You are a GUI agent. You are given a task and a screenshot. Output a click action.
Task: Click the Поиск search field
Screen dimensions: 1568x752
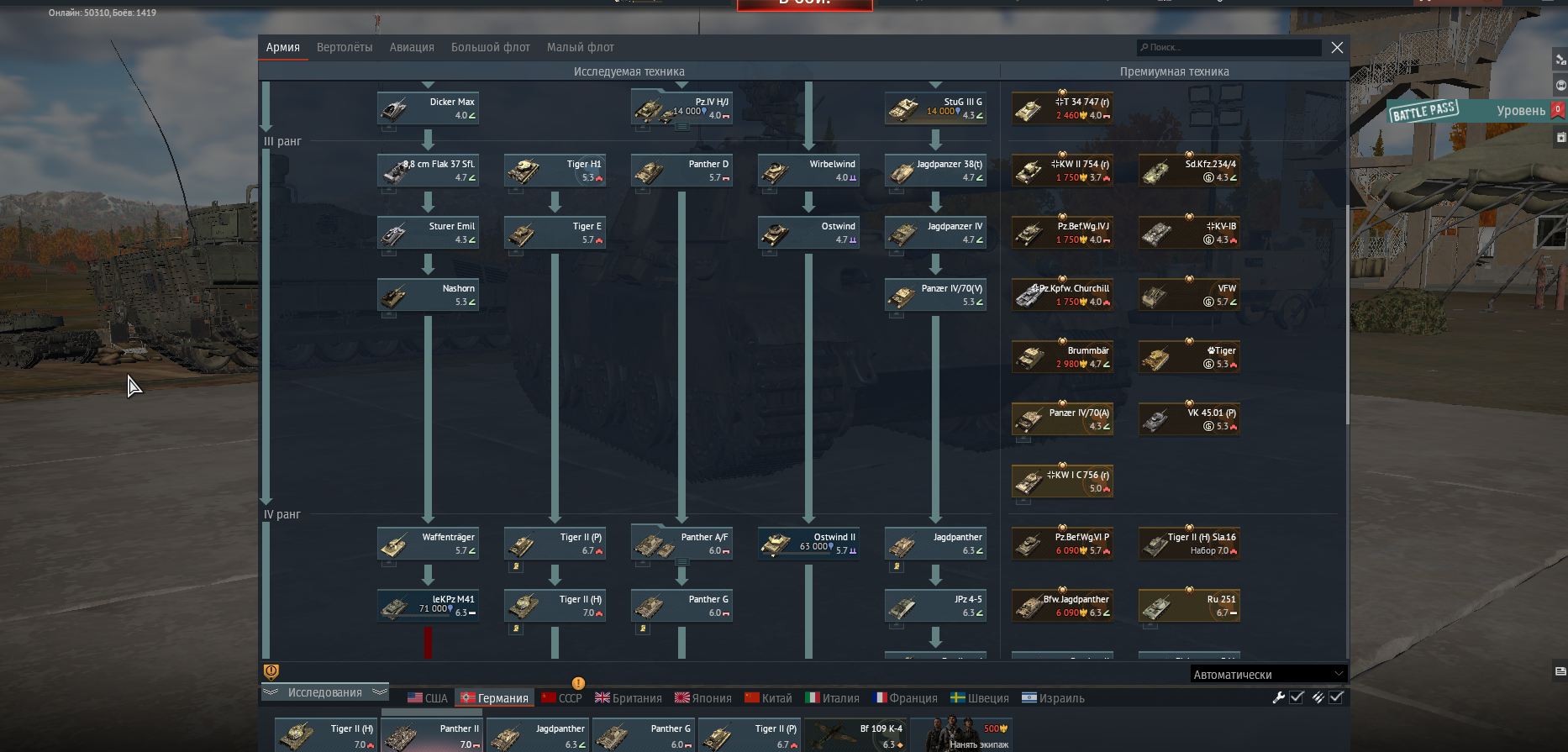(x=1229, y=48)
